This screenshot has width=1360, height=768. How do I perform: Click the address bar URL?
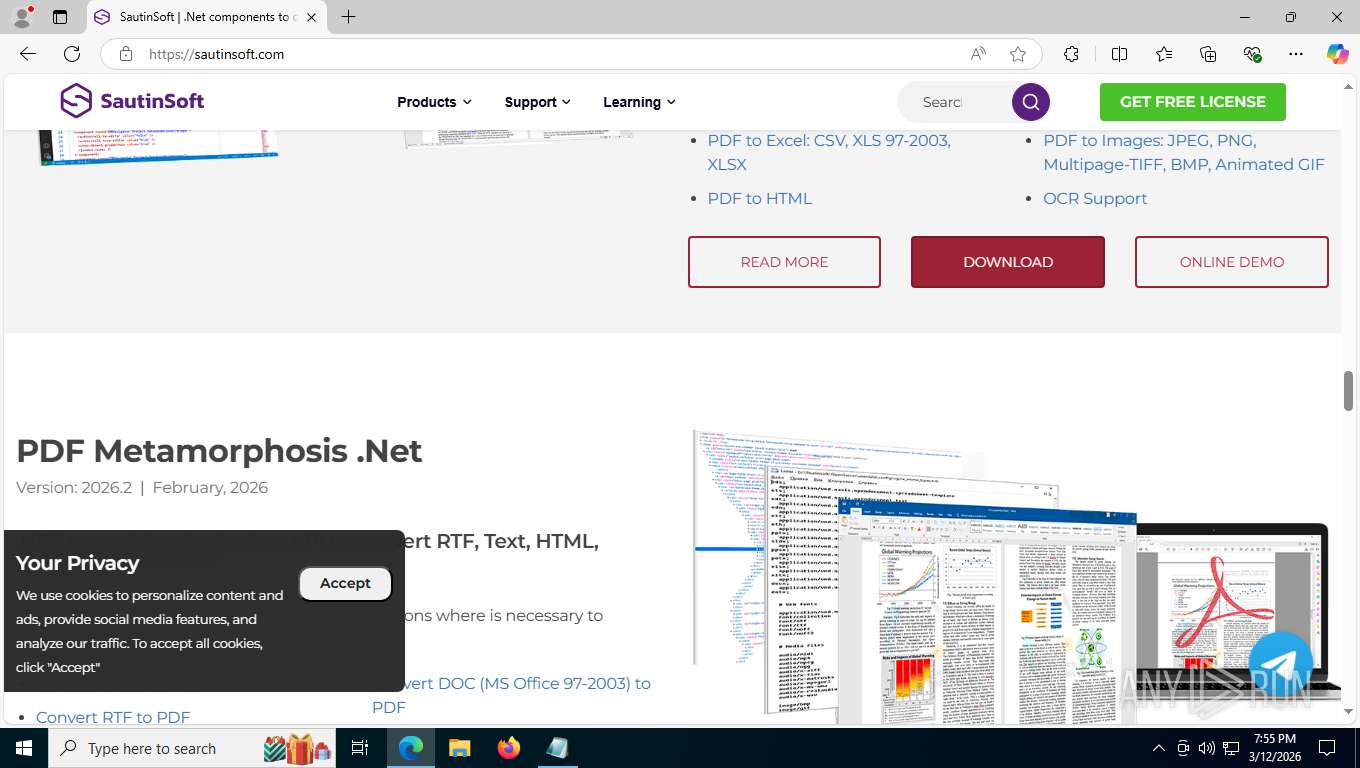(x=217, y=54)
